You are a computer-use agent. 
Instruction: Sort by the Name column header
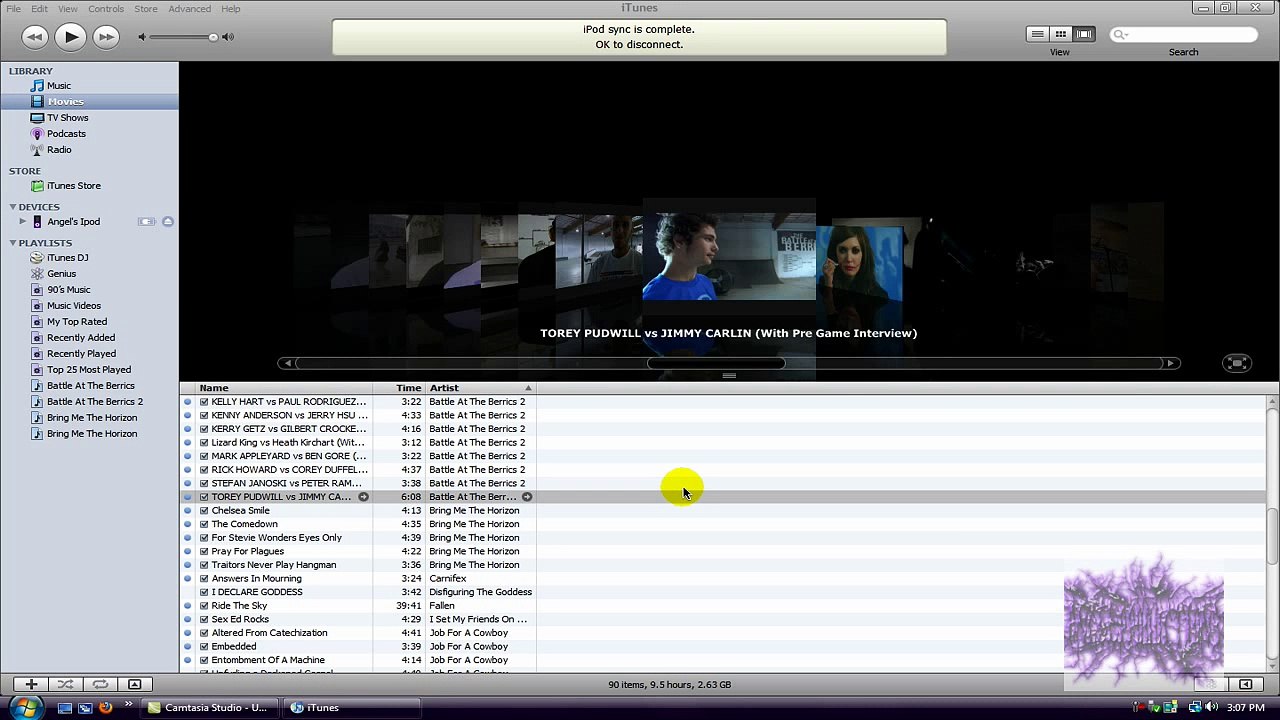285,388
